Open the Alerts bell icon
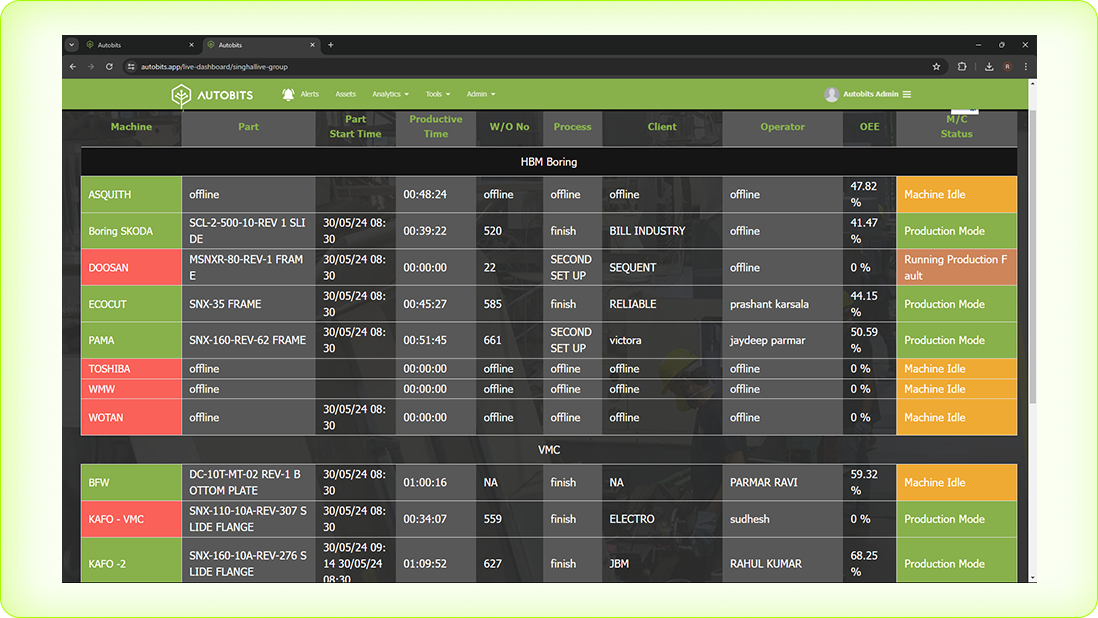The height and width of the screenshot is (618, 1098). click(288, 94)
